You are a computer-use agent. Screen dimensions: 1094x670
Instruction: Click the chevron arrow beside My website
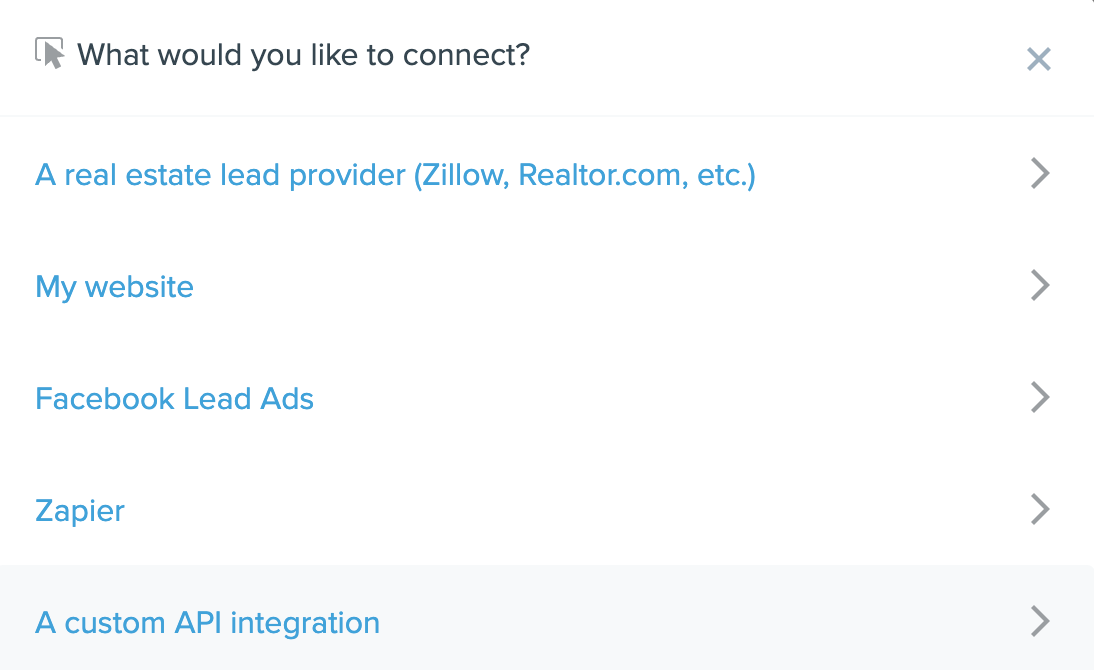[1040, 286]
